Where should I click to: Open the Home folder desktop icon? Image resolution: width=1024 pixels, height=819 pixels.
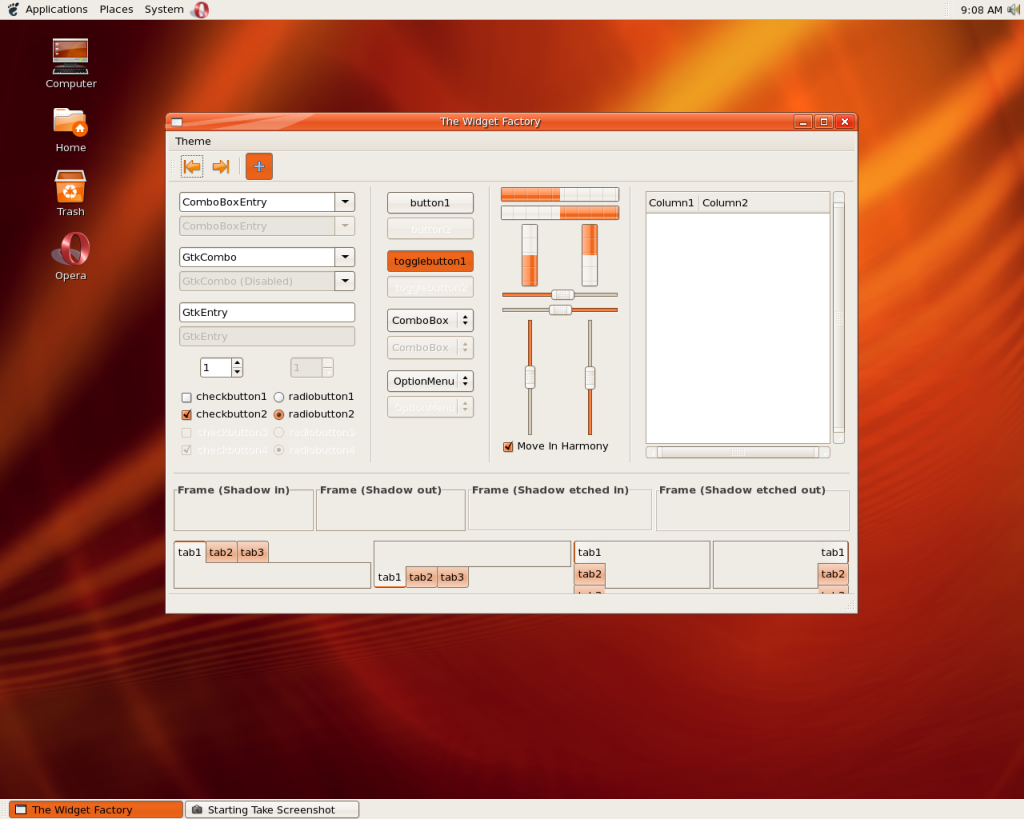pos(71,122)
